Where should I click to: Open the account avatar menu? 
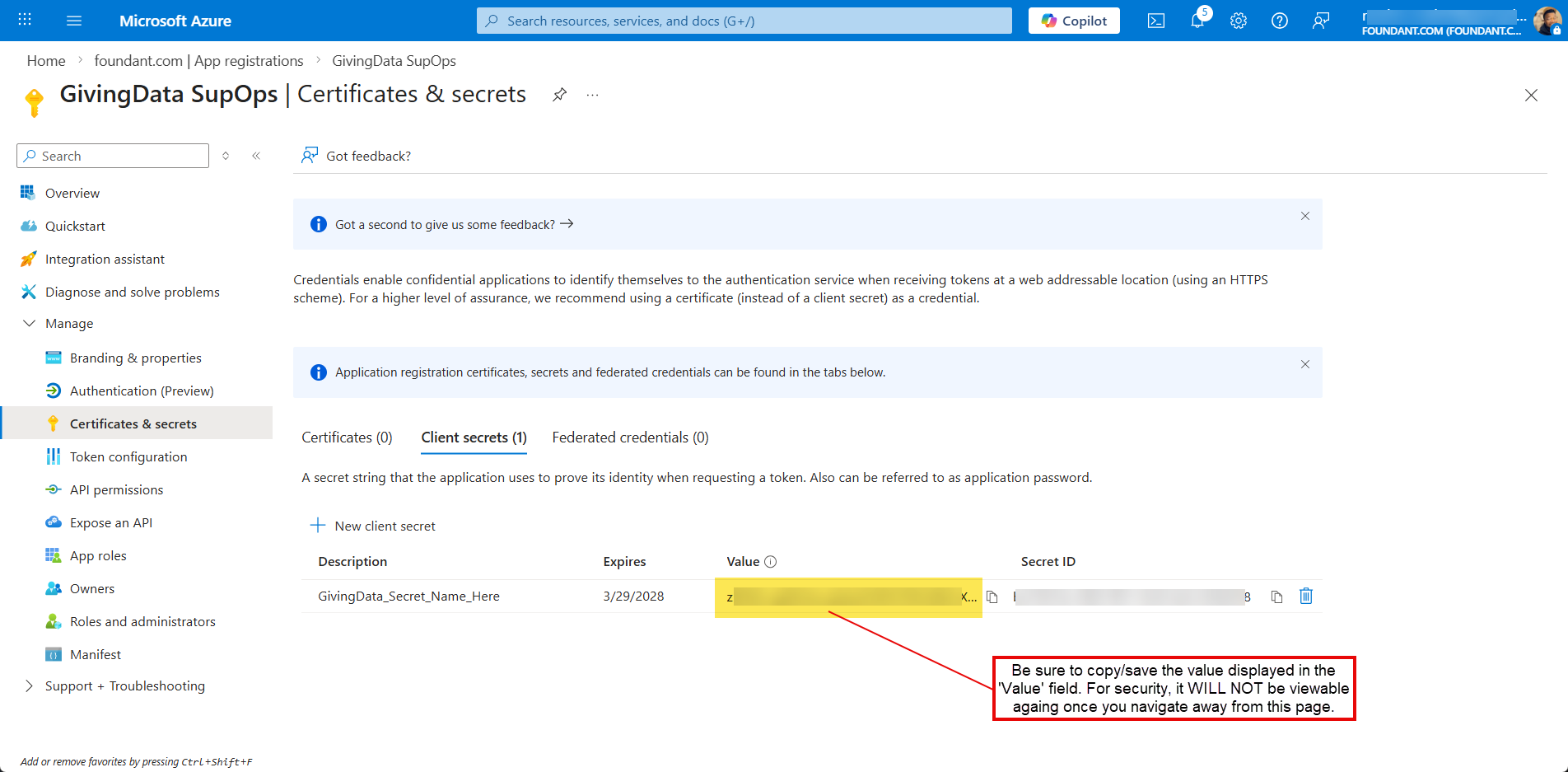(x=1547, y=21)
